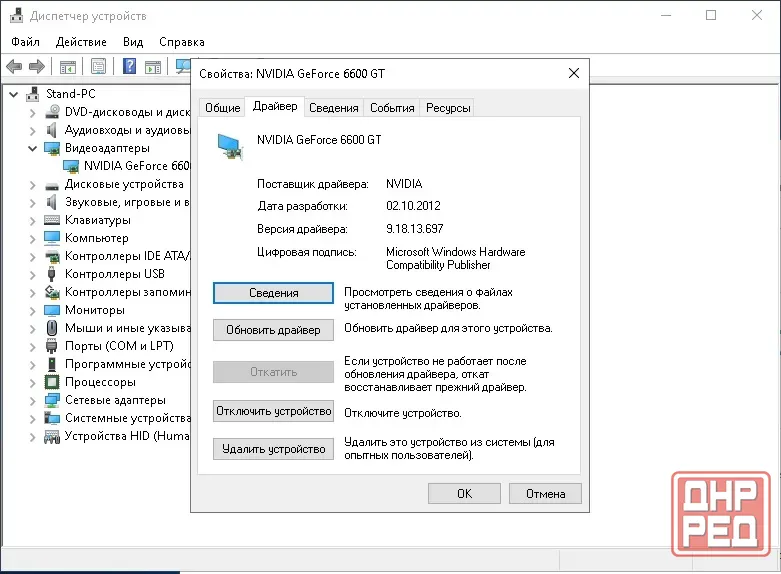Click the Stand-PC computer icon

(33, 94)
